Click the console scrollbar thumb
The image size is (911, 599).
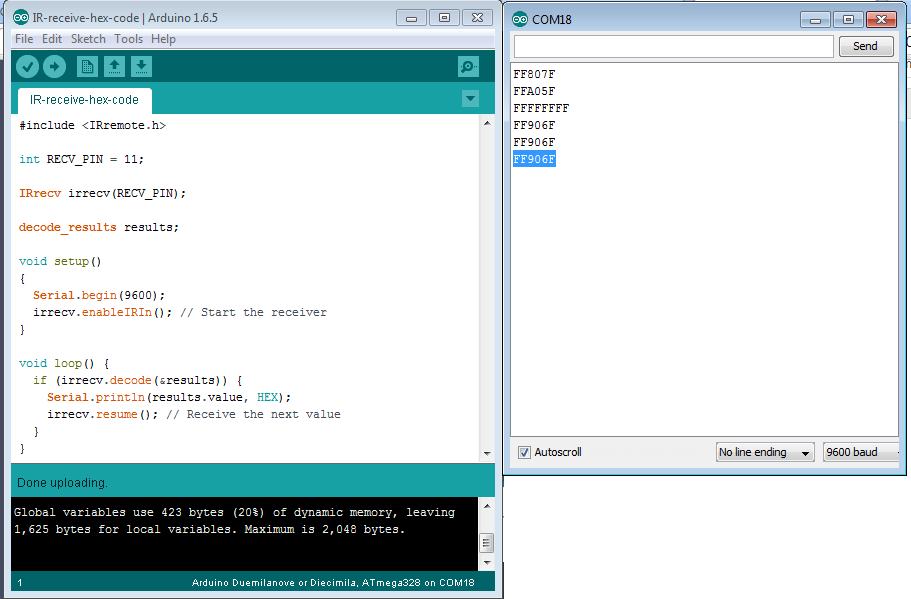487,543
